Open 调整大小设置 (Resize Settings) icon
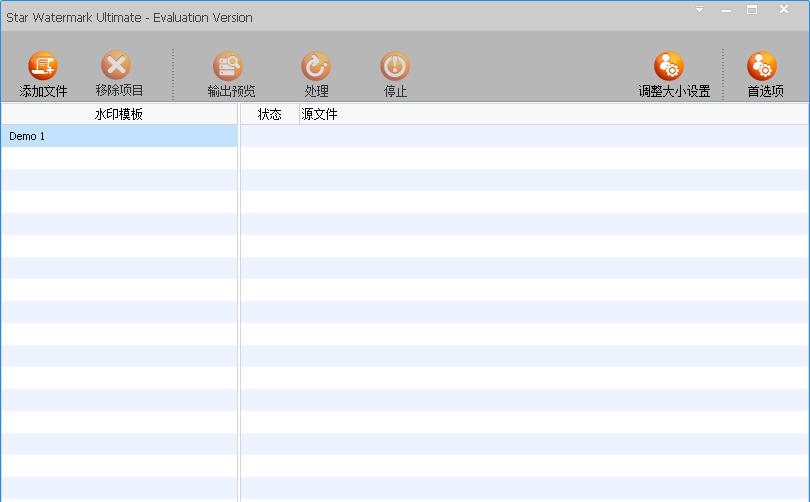Image resolution: width=810 pixels, height=502 pixels. pos(669,66)
